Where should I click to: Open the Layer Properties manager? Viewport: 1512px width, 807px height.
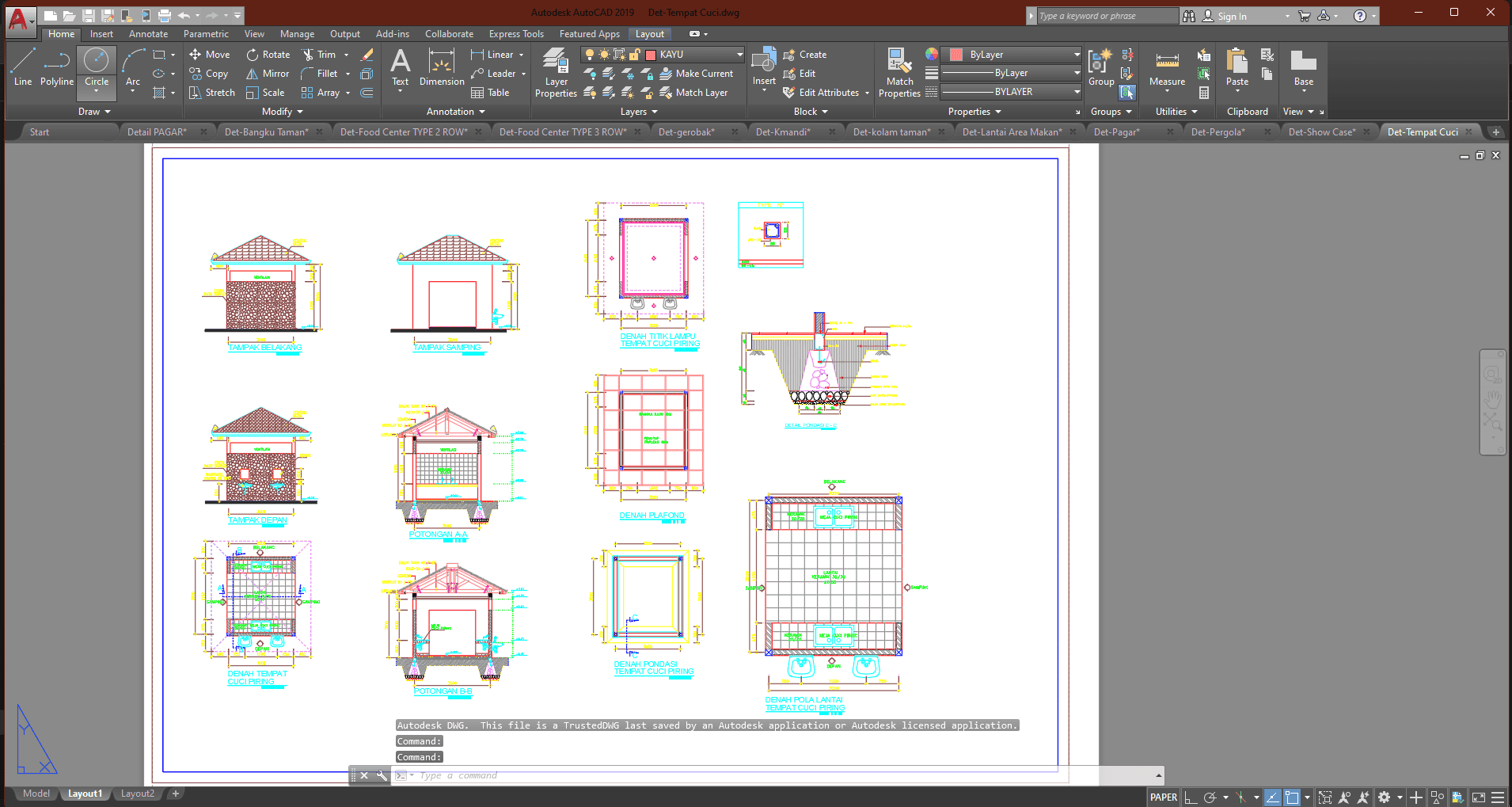point(556,73)
